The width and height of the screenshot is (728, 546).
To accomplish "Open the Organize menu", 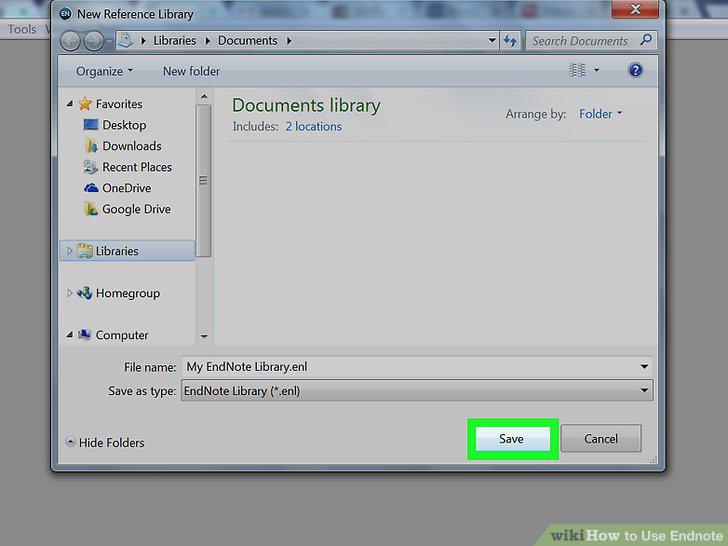I will coord(104,71).
